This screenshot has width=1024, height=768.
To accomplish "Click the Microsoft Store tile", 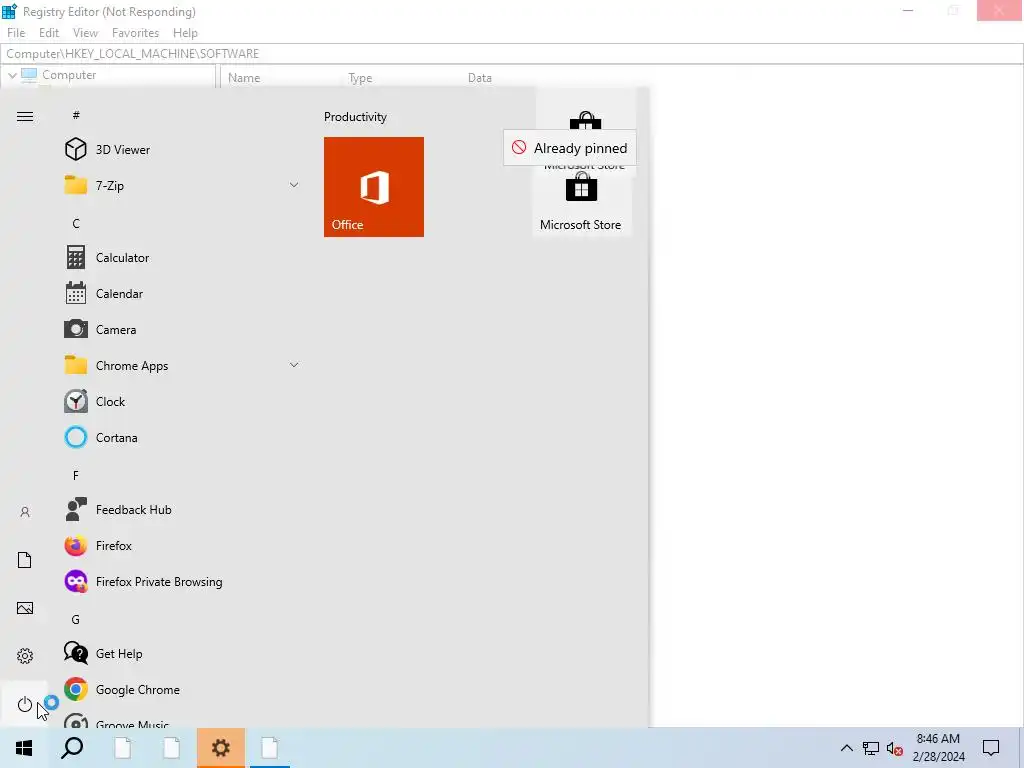I will pos(581,202).
